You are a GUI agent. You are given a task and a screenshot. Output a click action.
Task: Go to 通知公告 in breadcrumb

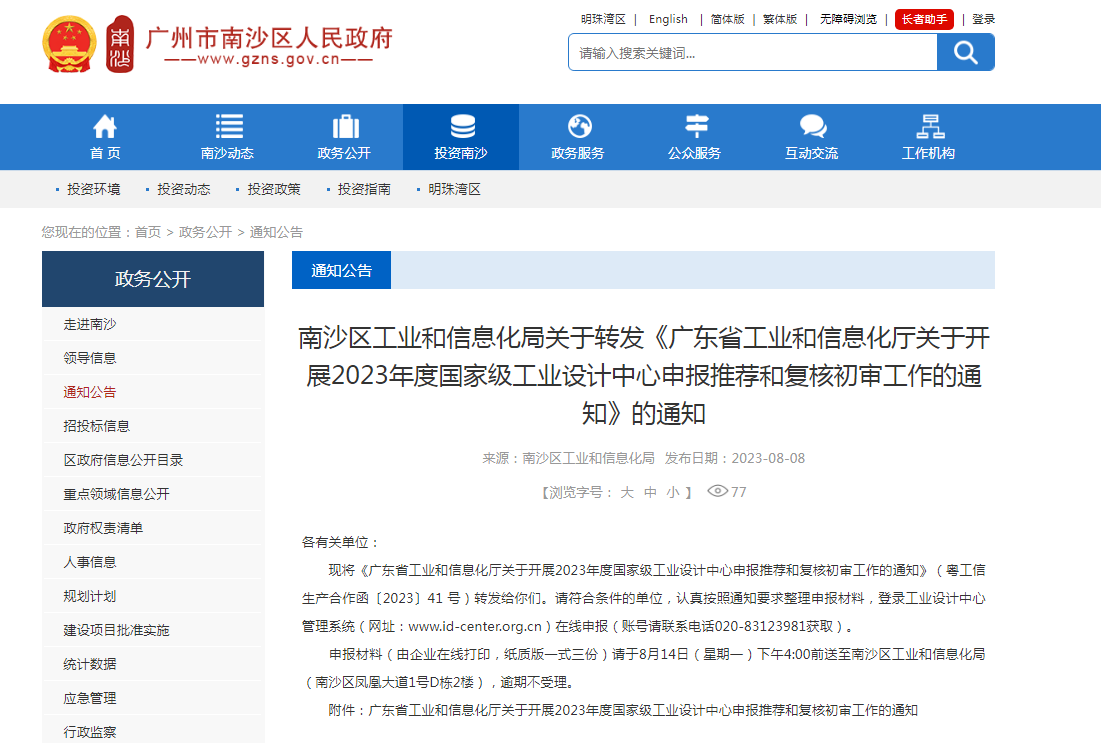[276, 232]
